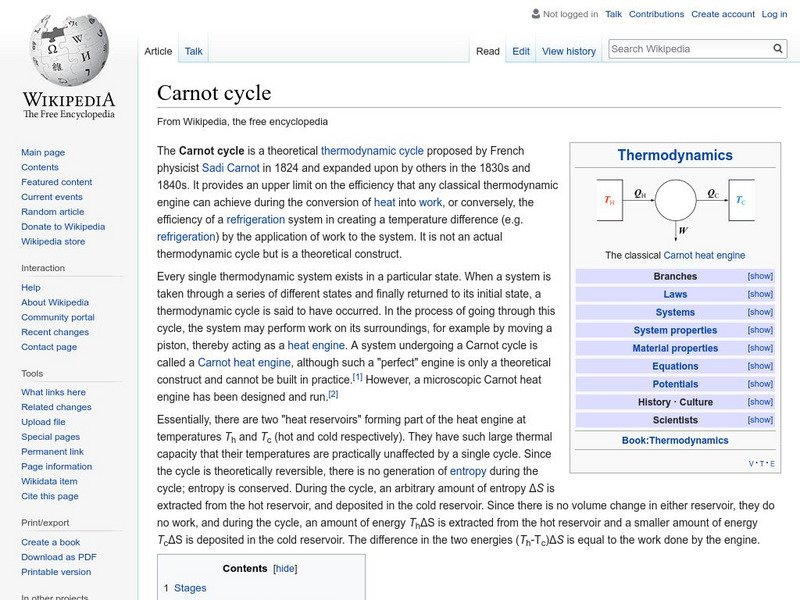Viewport: 800px width, 600px height.
Task: Open Contents in sidebar
Action: [40, 167]
